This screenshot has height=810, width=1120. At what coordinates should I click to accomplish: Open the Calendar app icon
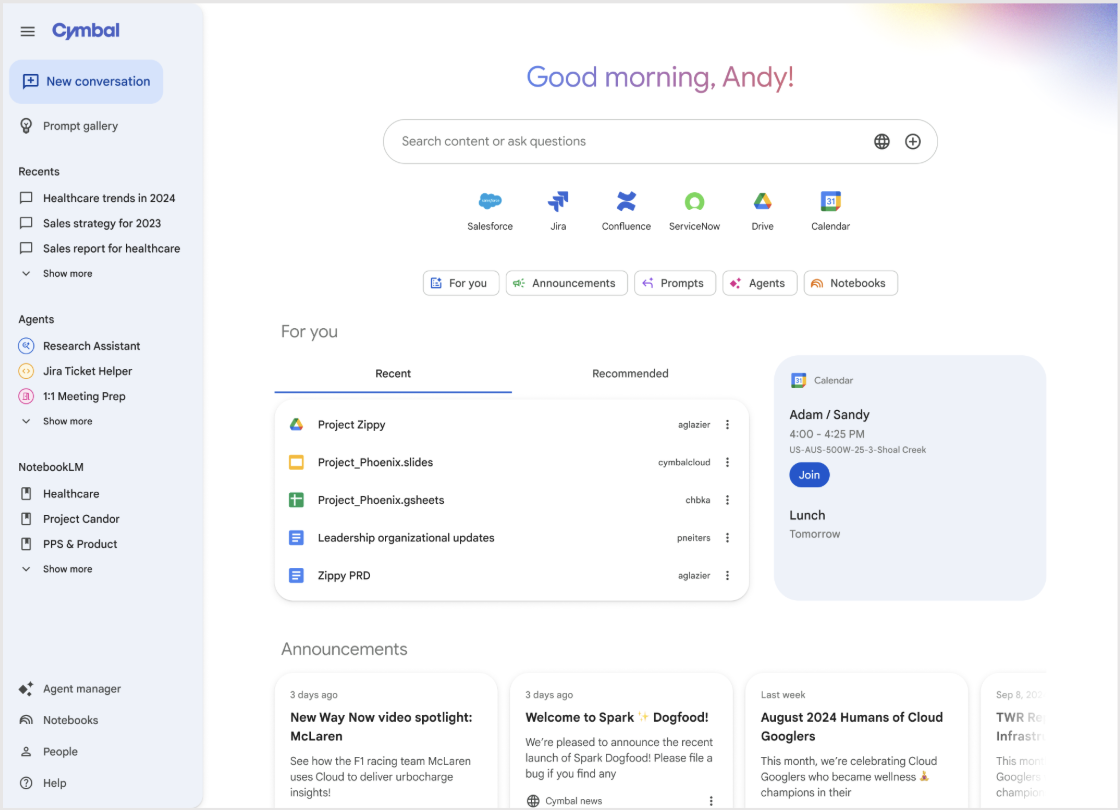point(831,201)
